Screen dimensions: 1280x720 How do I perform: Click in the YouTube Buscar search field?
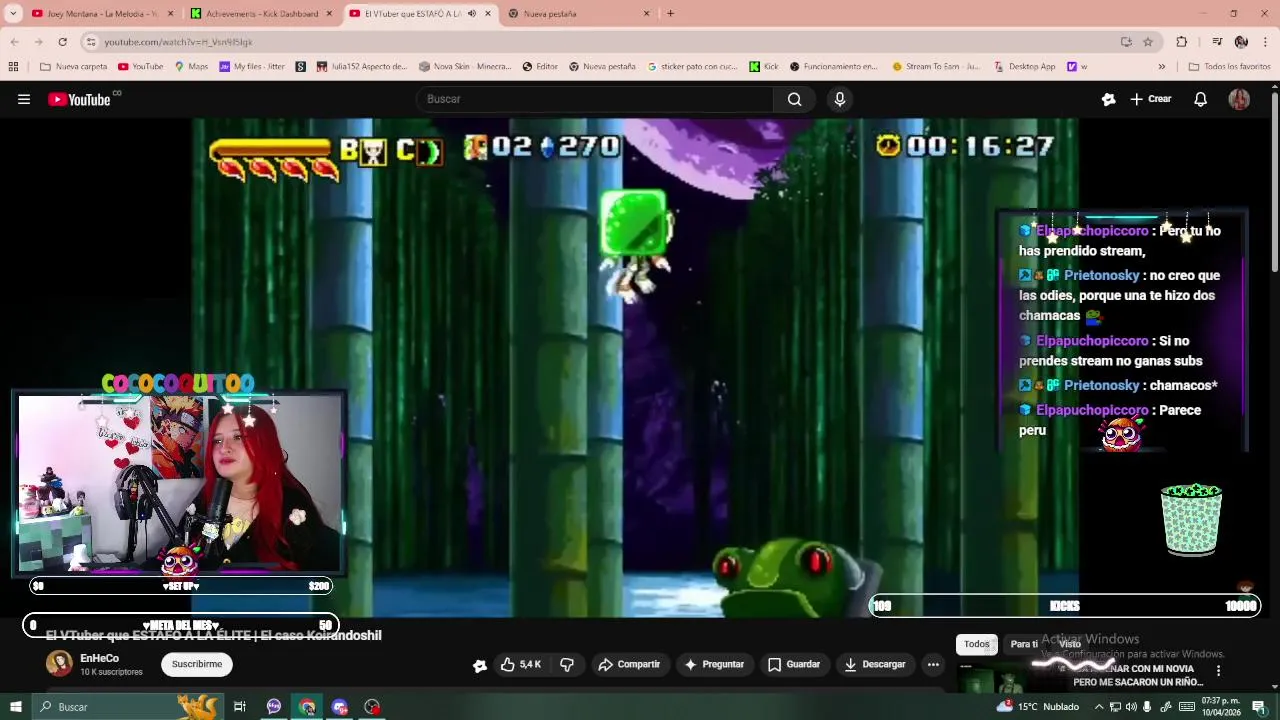595,99
